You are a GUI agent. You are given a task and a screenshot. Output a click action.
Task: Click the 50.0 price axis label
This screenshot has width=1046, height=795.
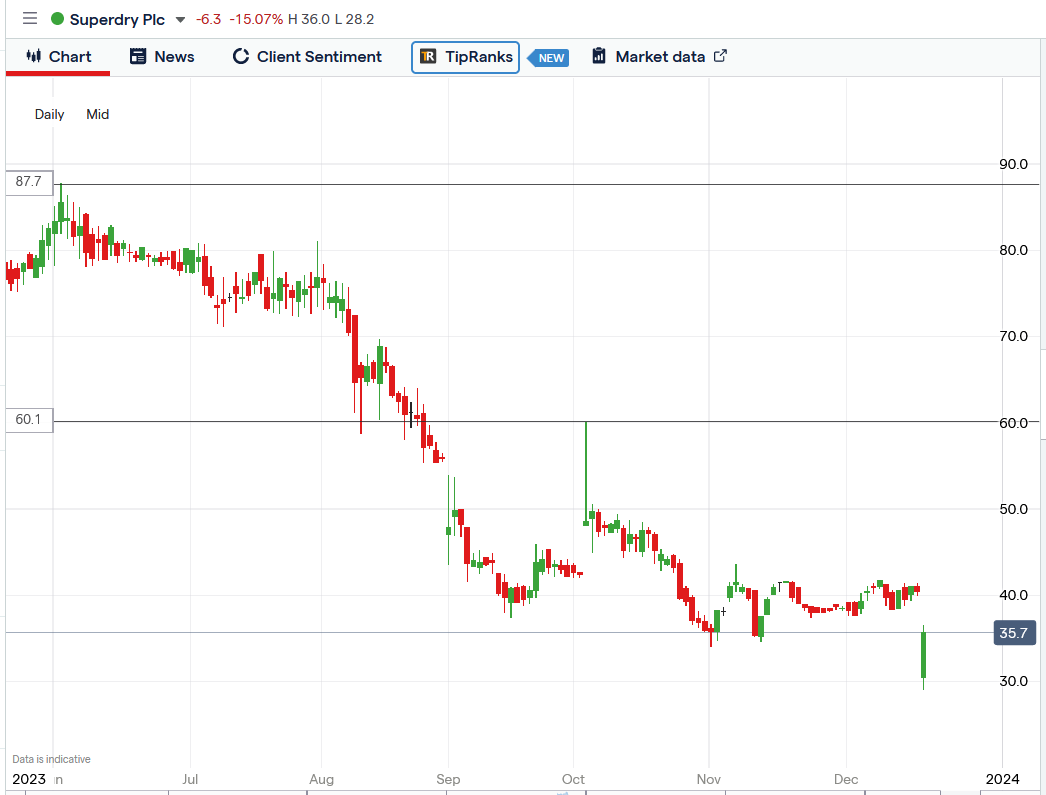[x=1013, y=509]
